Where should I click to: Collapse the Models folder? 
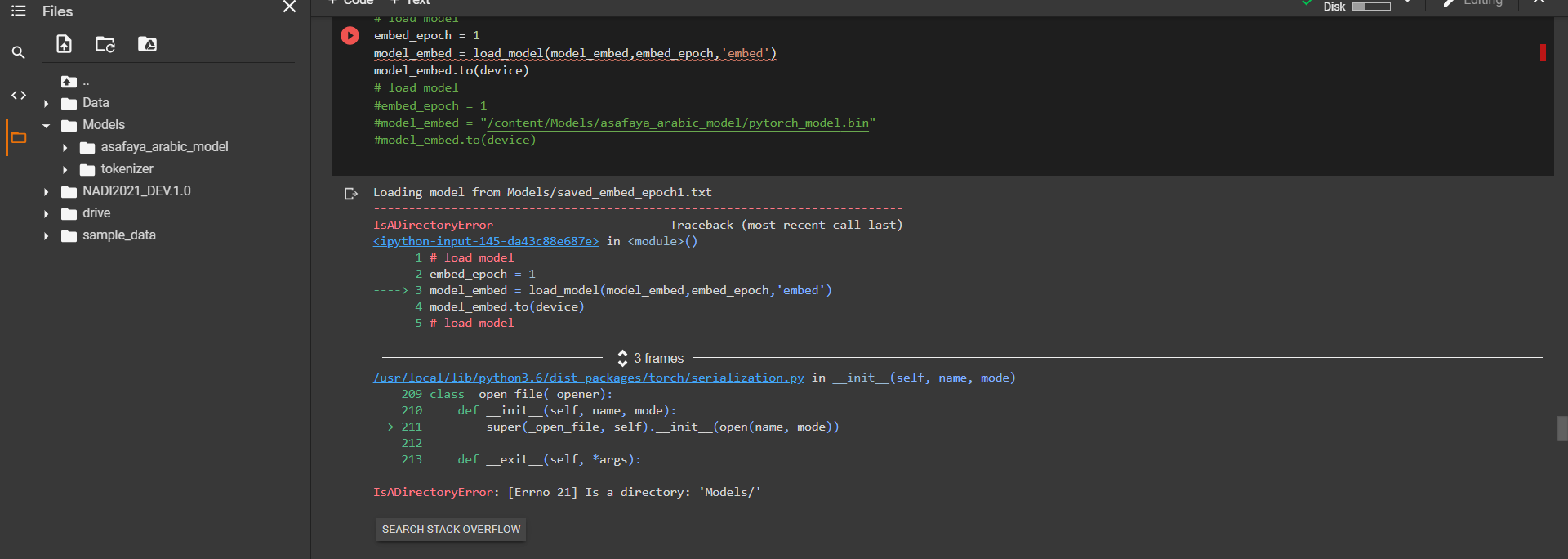click(x=47, y=126)
